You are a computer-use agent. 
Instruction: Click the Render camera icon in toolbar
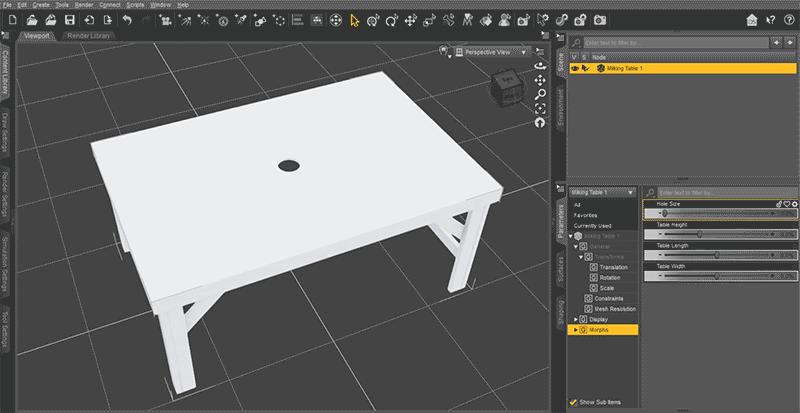tap(600, 20)
